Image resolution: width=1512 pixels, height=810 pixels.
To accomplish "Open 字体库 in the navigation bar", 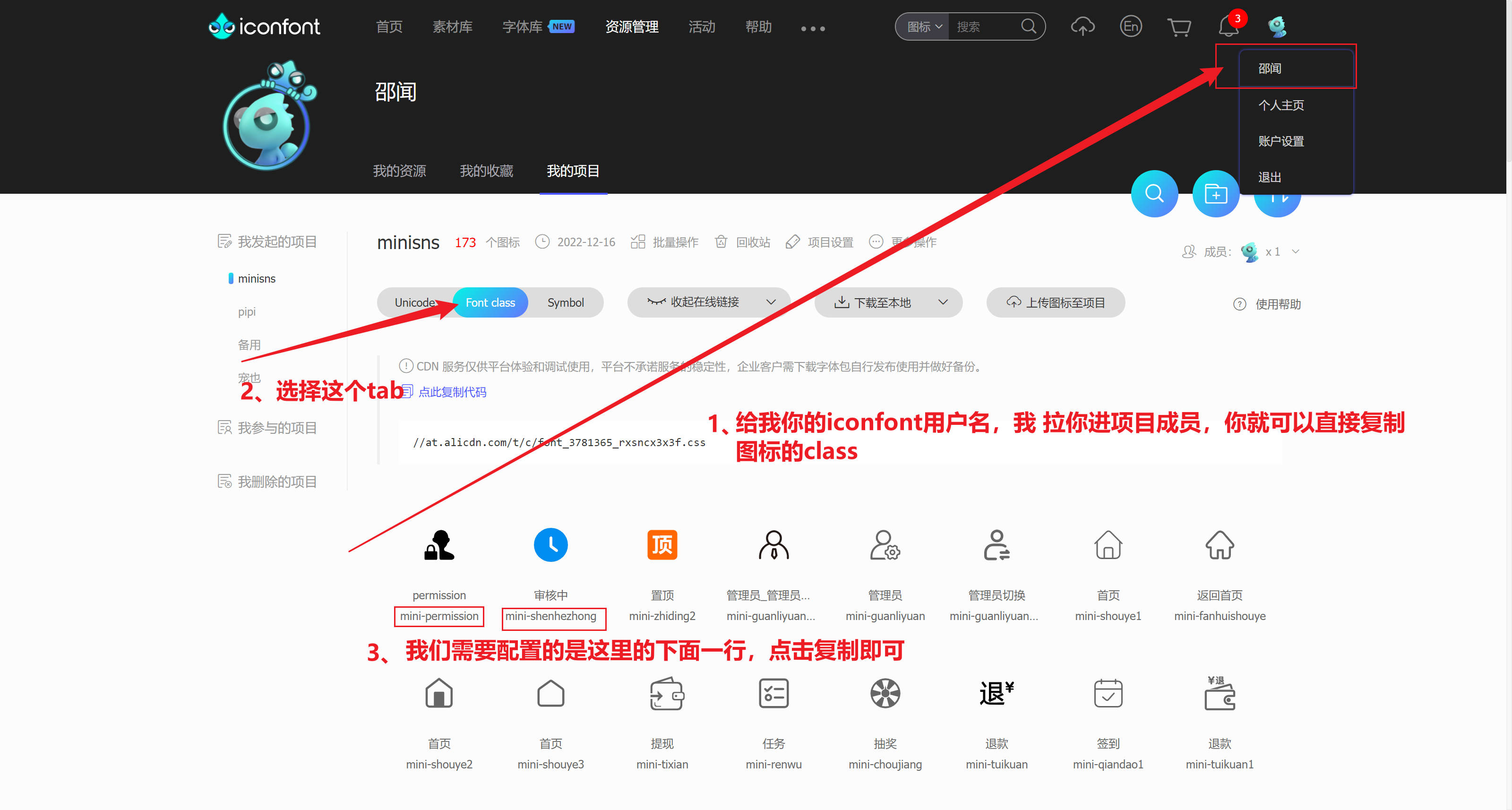I will tap(523, 27).
